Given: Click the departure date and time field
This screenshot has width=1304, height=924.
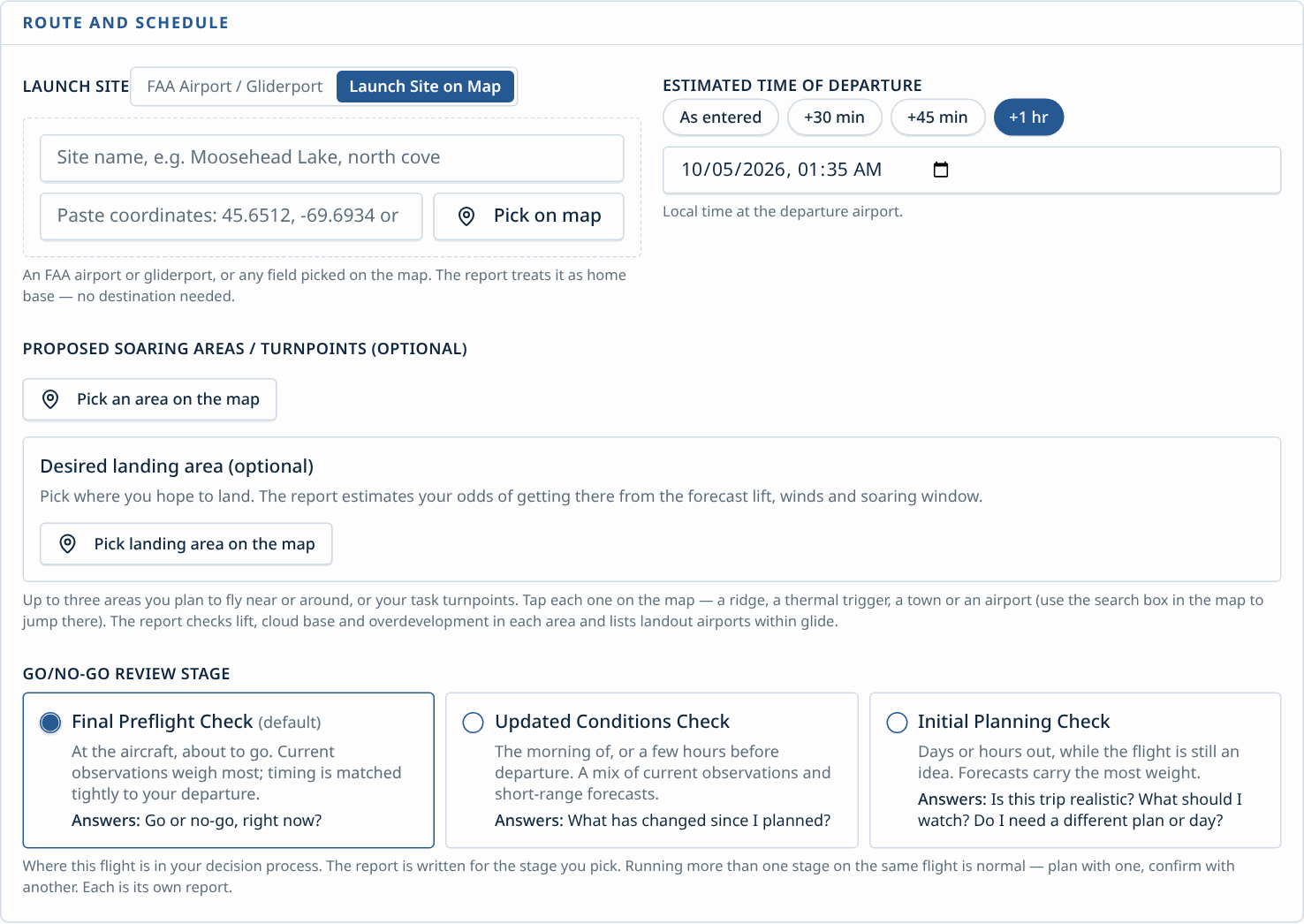Looking at the screenshot, I should click(972, 170).
